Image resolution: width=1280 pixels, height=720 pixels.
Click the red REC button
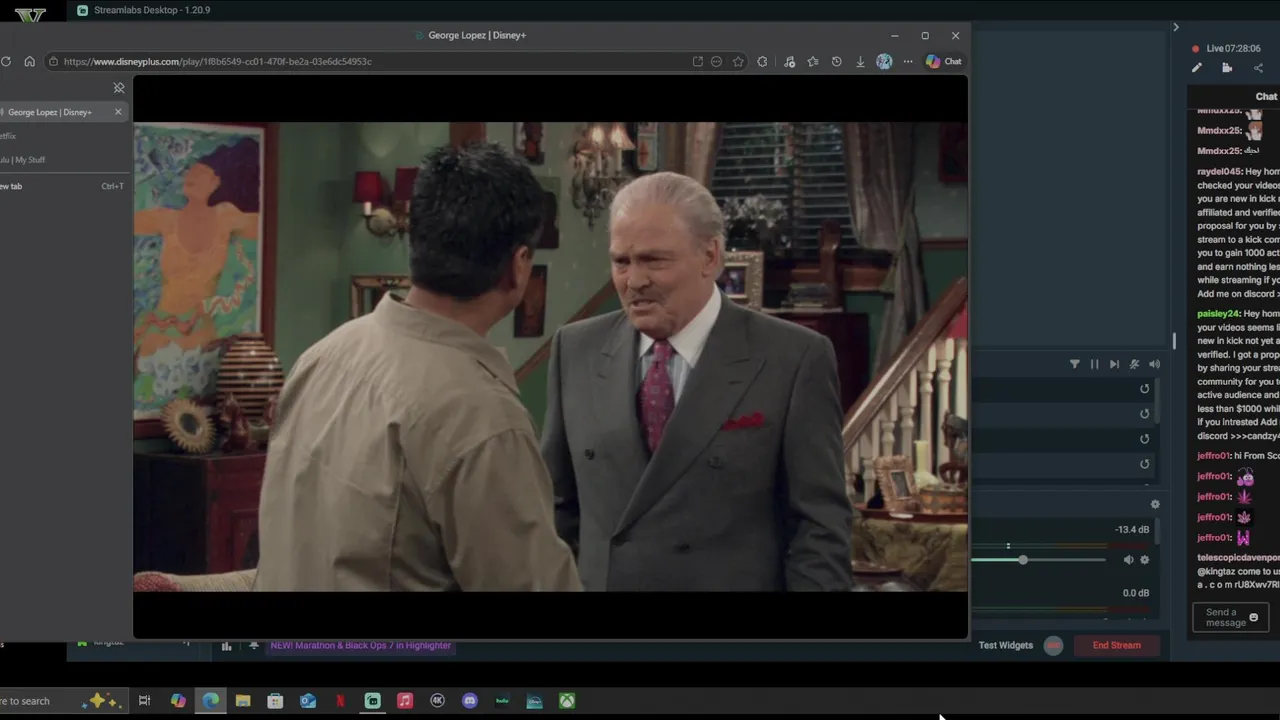(x=1053, y=645)
